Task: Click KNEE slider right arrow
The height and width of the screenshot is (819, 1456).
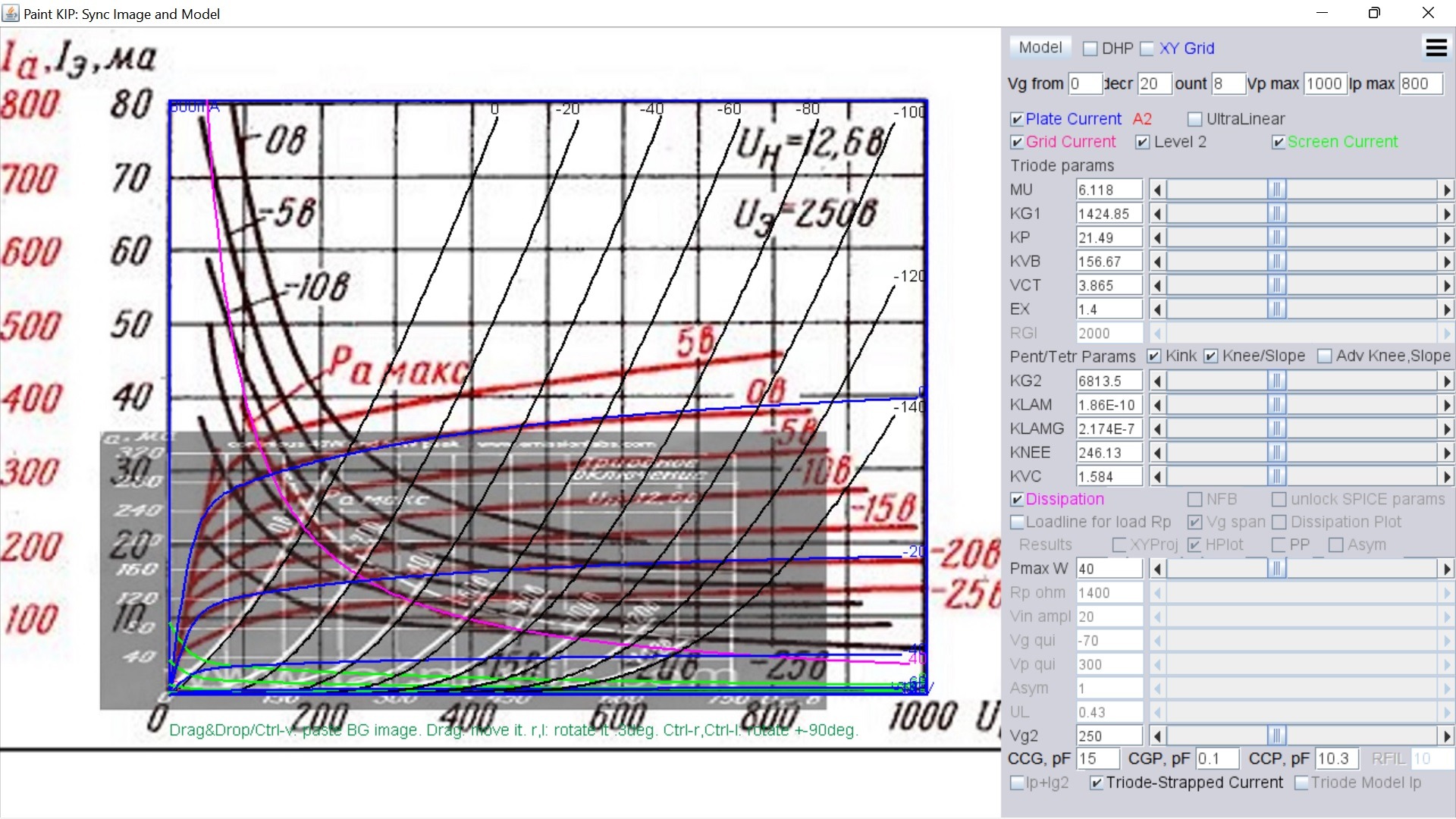Action: pos(1446,453)
